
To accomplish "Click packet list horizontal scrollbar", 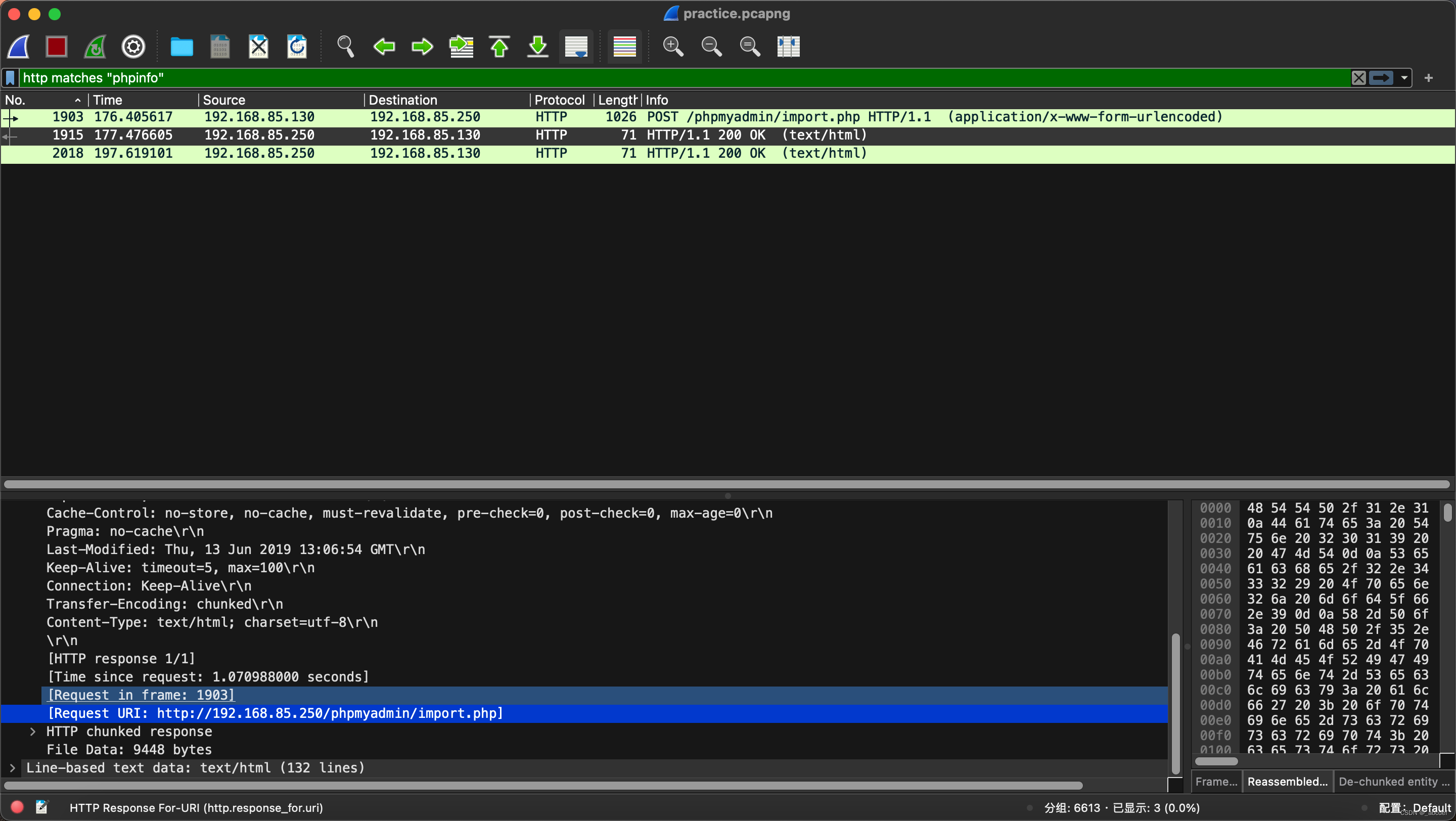I will point(726,484).
